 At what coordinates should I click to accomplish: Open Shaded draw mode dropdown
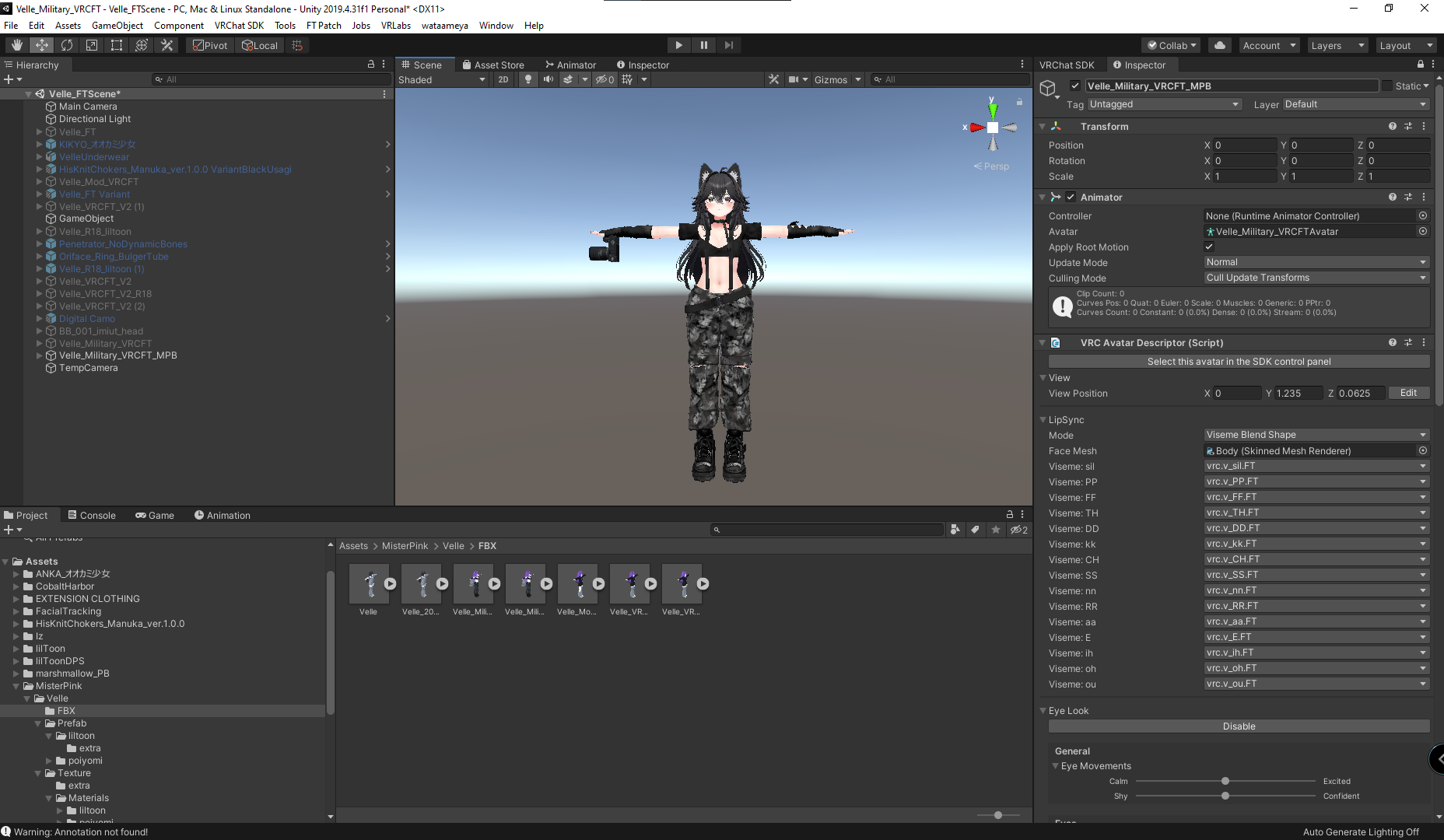click(442, 79)
